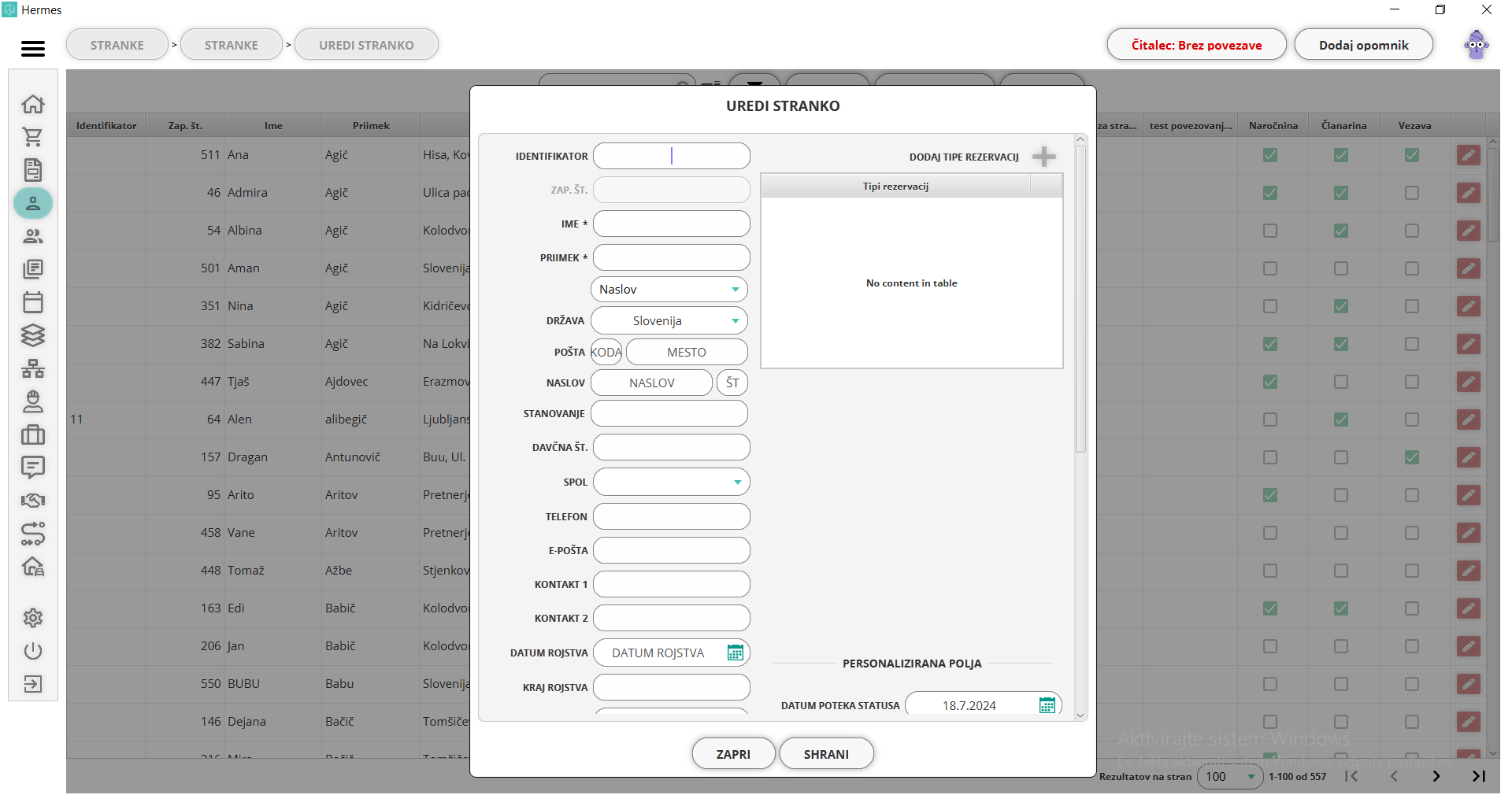The width and height of the screenshot is (1512, 806).
Task: Open the suitcase sidebar icon
Action: pyautogui.click(x=33, y=434)
